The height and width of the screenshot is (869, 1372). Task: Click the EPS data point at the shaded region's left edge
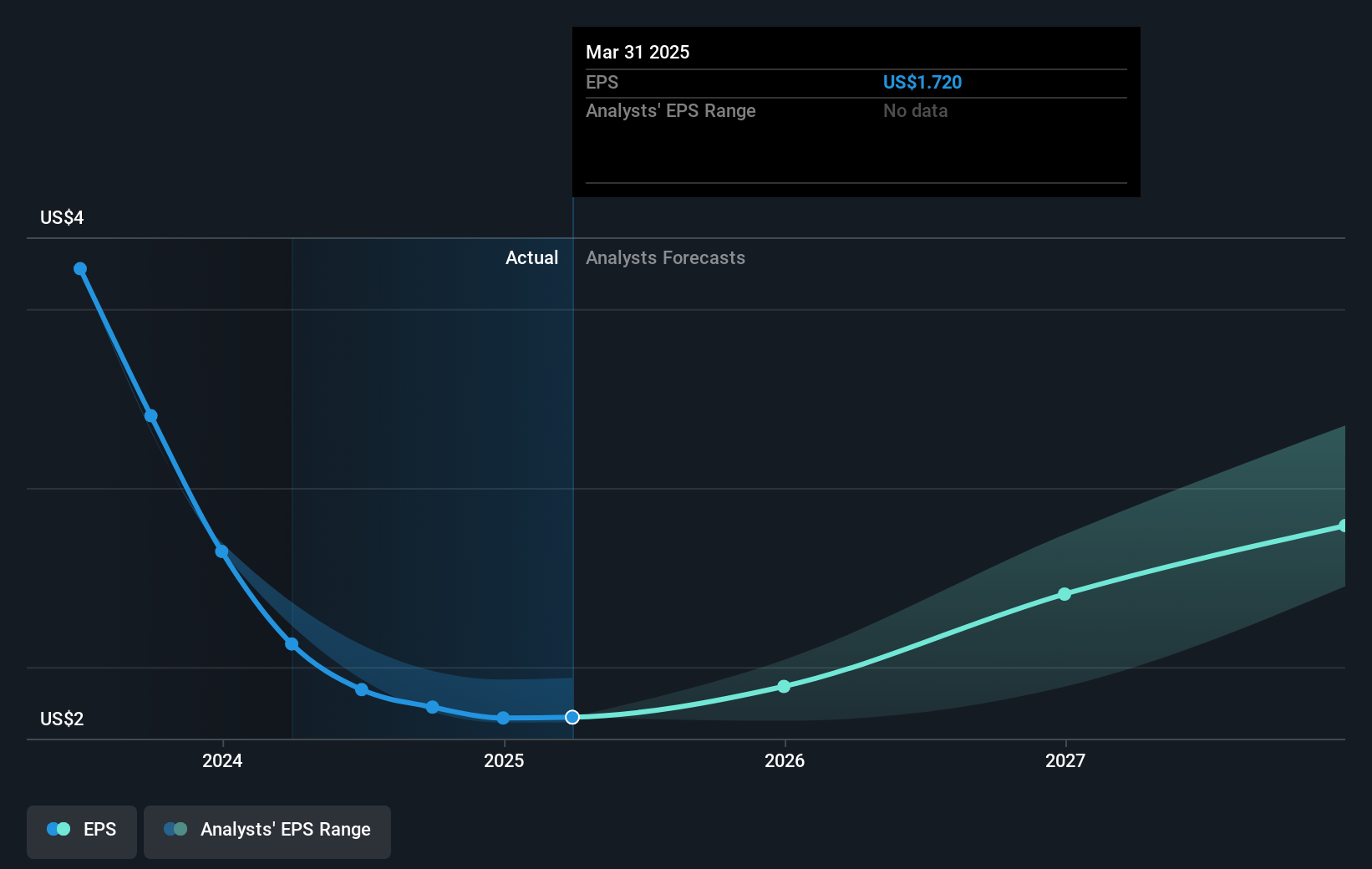click(292, 644)
